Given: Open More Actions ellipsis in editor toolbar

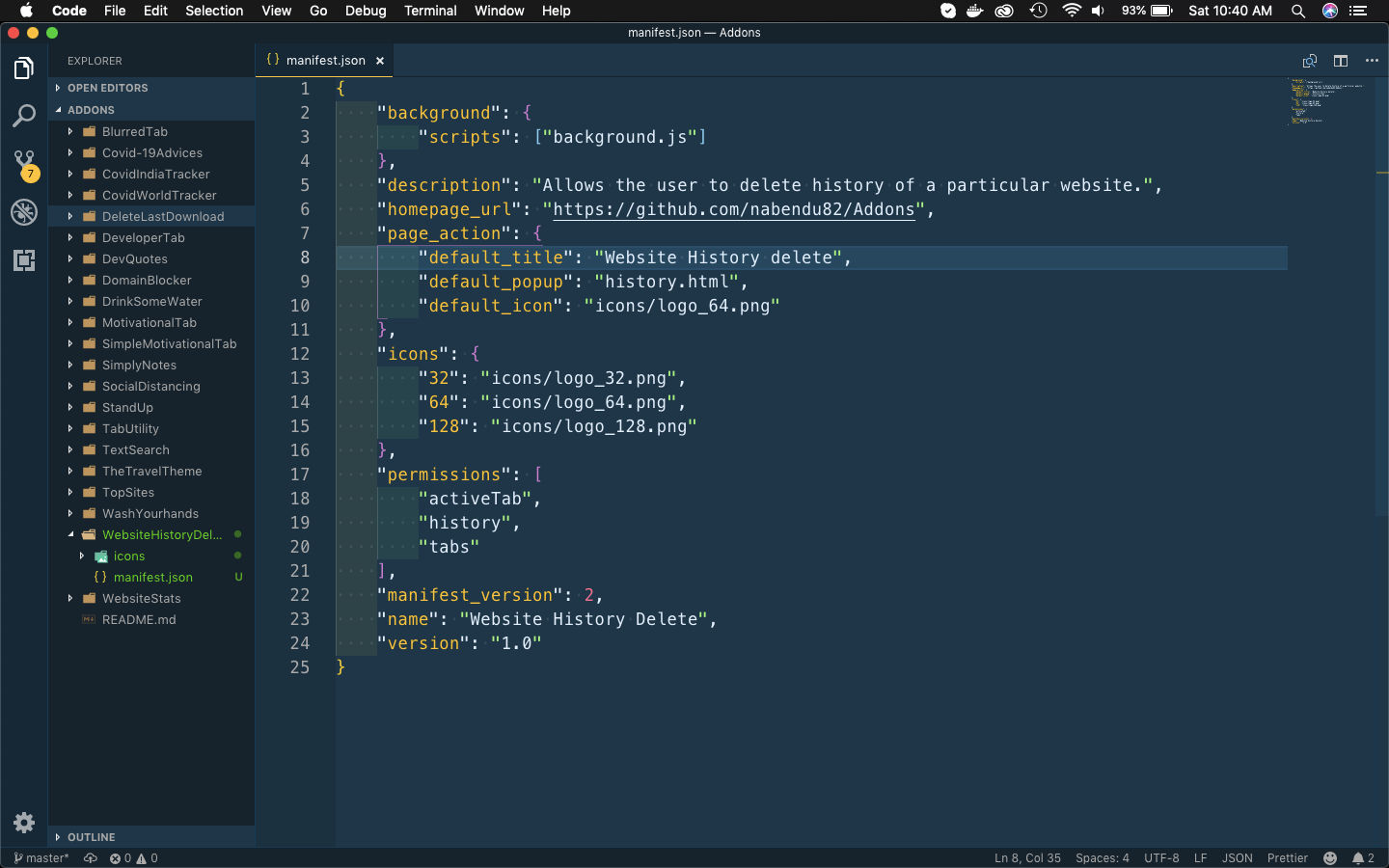Looking at the screenshot, I should (x=1372, y=61).
